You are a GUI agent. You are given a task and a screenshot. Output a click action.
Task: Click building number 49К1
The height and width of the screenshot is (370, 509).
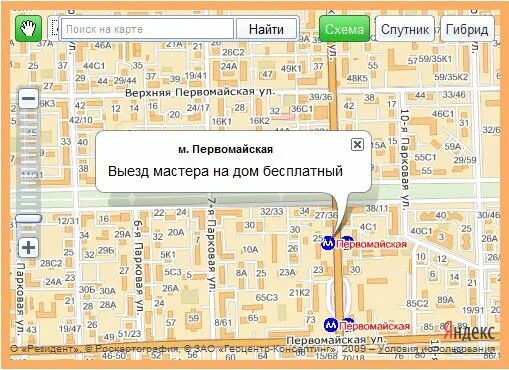[x=291, y=69]
